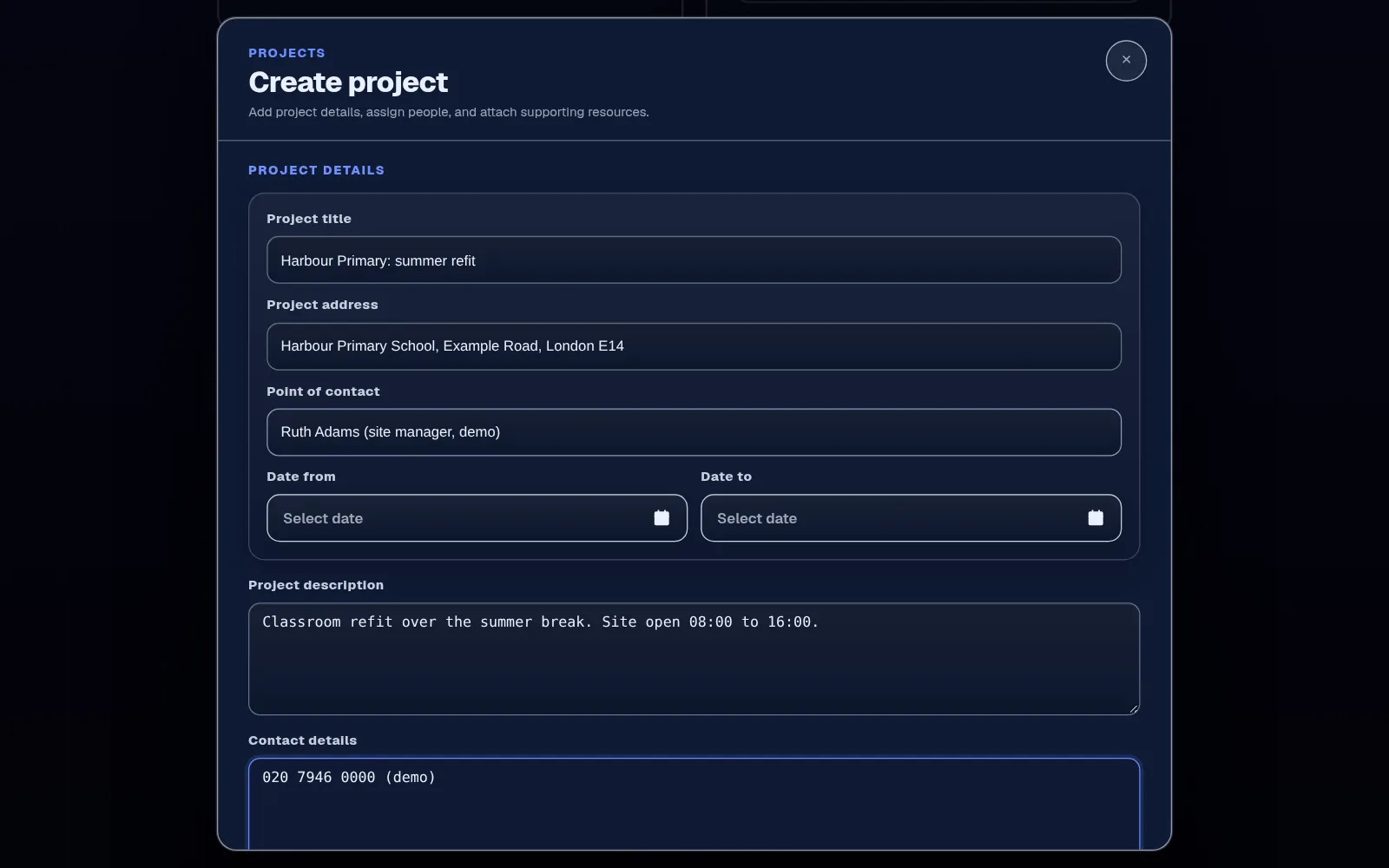Click the Point of contact label
The image size is (1389, 868).
tap(323, 391)
